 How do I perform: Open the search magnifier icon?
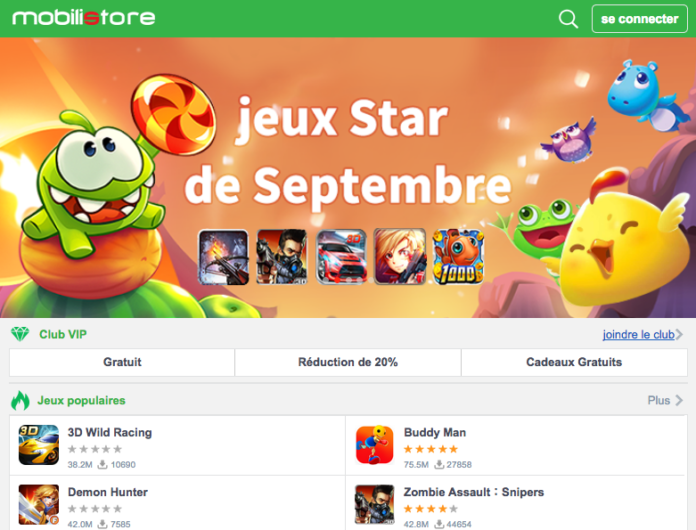coord(568,19)
